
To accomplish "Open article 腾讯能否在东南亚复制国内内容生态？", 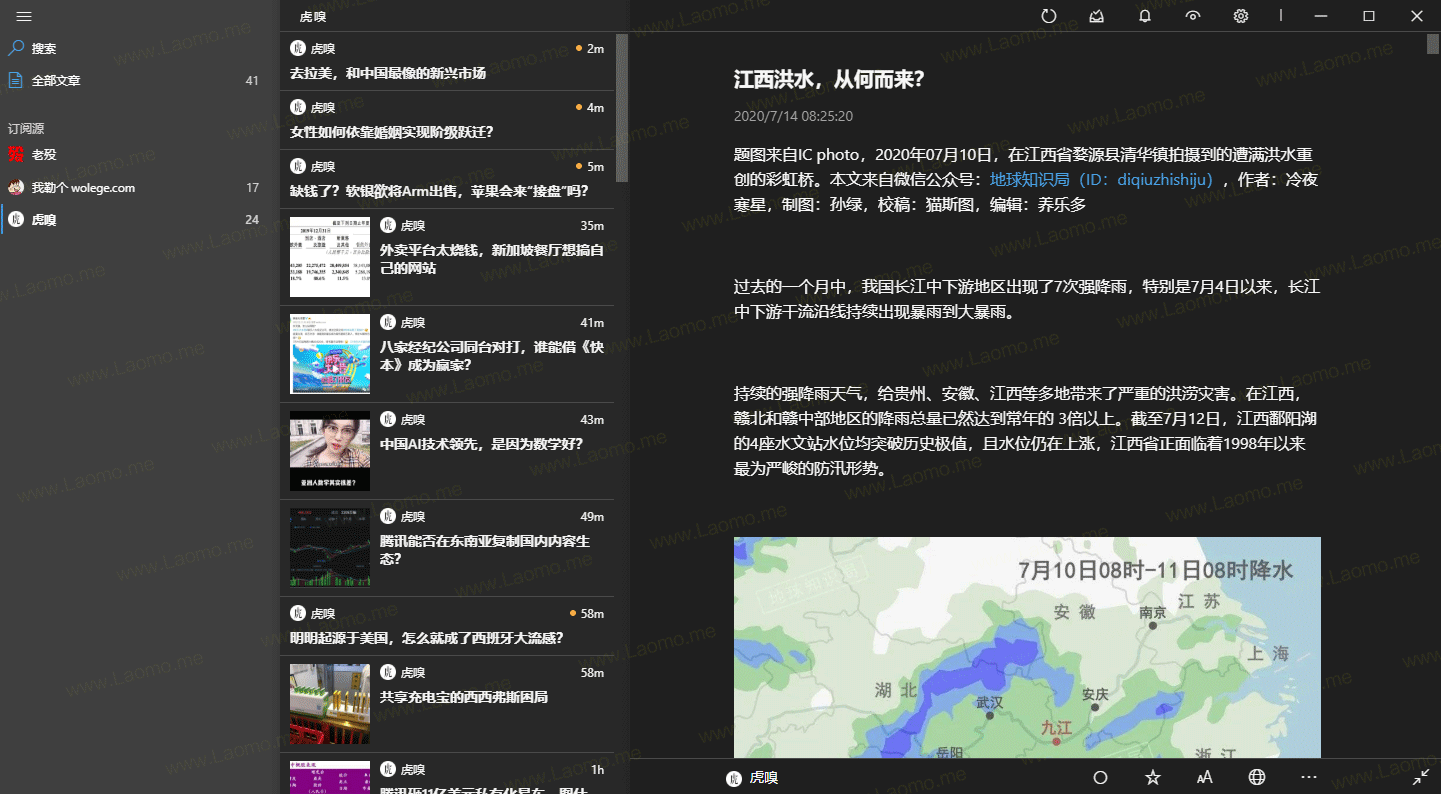I will point(447,548).
